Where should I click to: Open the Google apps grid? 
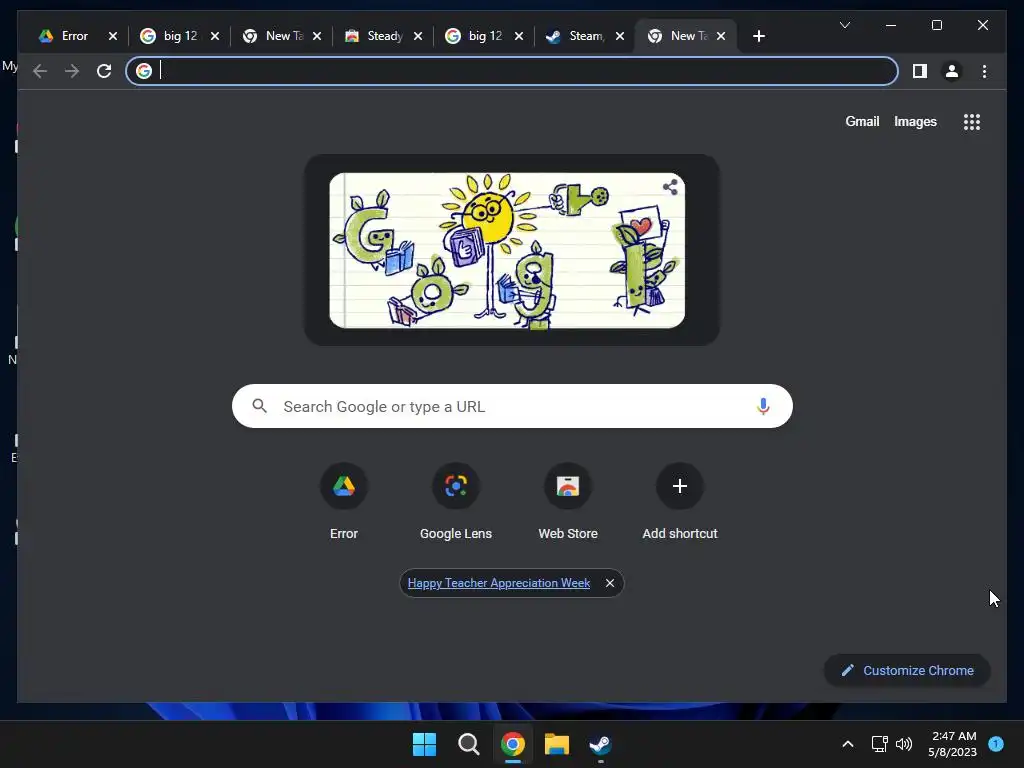pyautogui.click(x=972, y=122)
